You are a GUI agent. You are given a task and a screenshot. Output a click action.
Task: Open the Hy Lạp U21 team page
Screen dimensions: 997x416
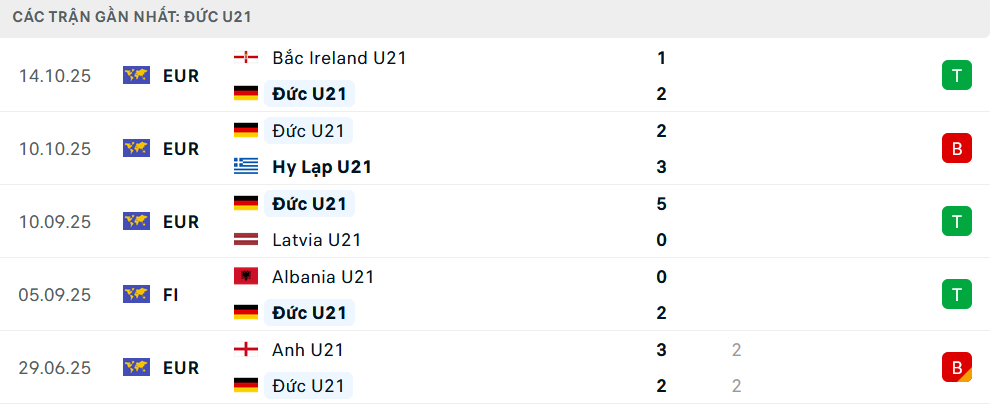[x=321, y=167]
